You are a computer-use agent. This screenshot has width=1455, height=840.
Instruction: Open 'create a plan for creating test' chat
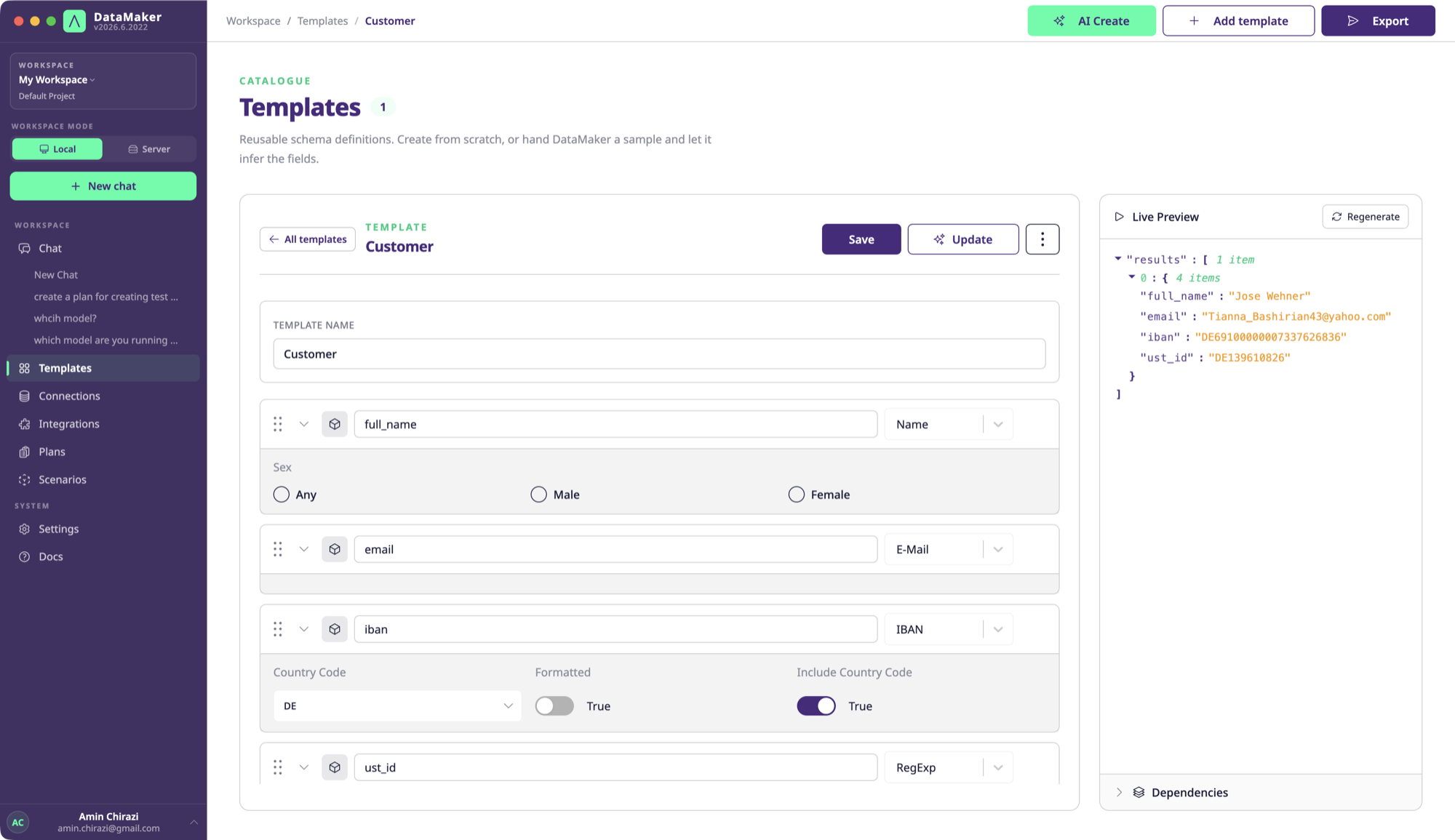[105, 297]
